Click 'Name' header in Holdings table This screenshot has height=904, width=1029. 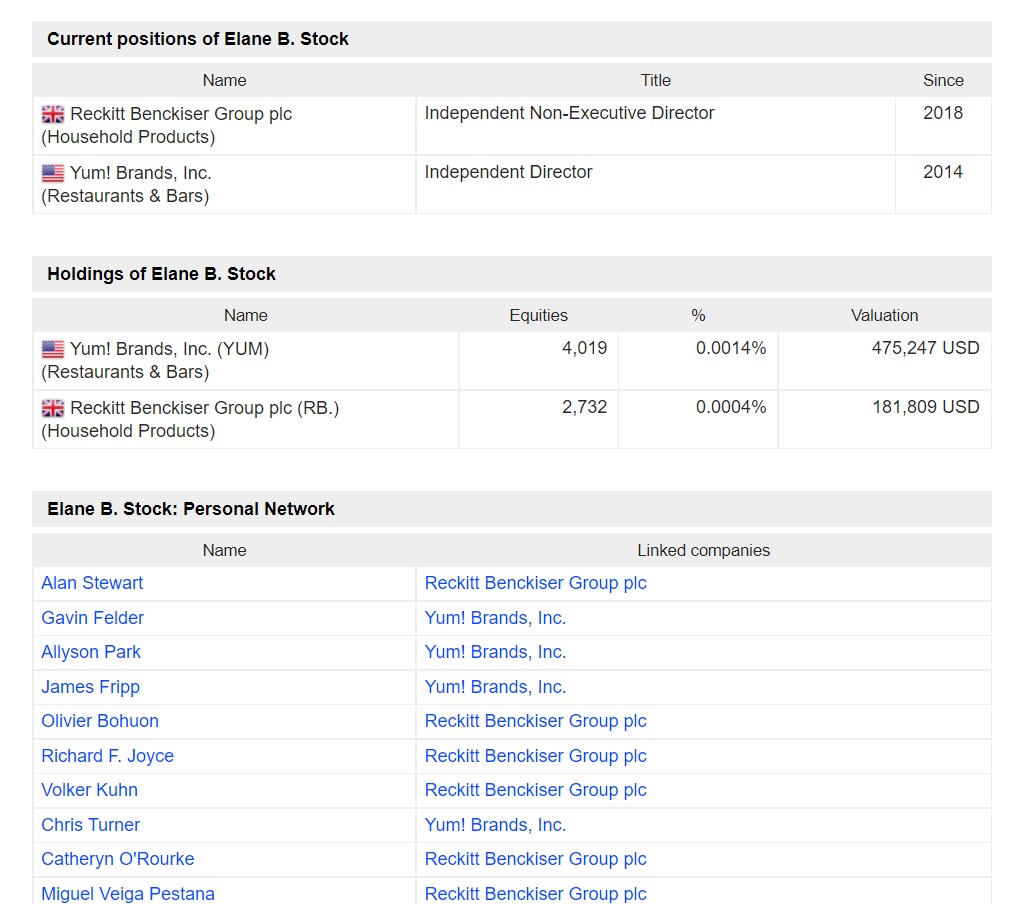[x=245, y=315]
